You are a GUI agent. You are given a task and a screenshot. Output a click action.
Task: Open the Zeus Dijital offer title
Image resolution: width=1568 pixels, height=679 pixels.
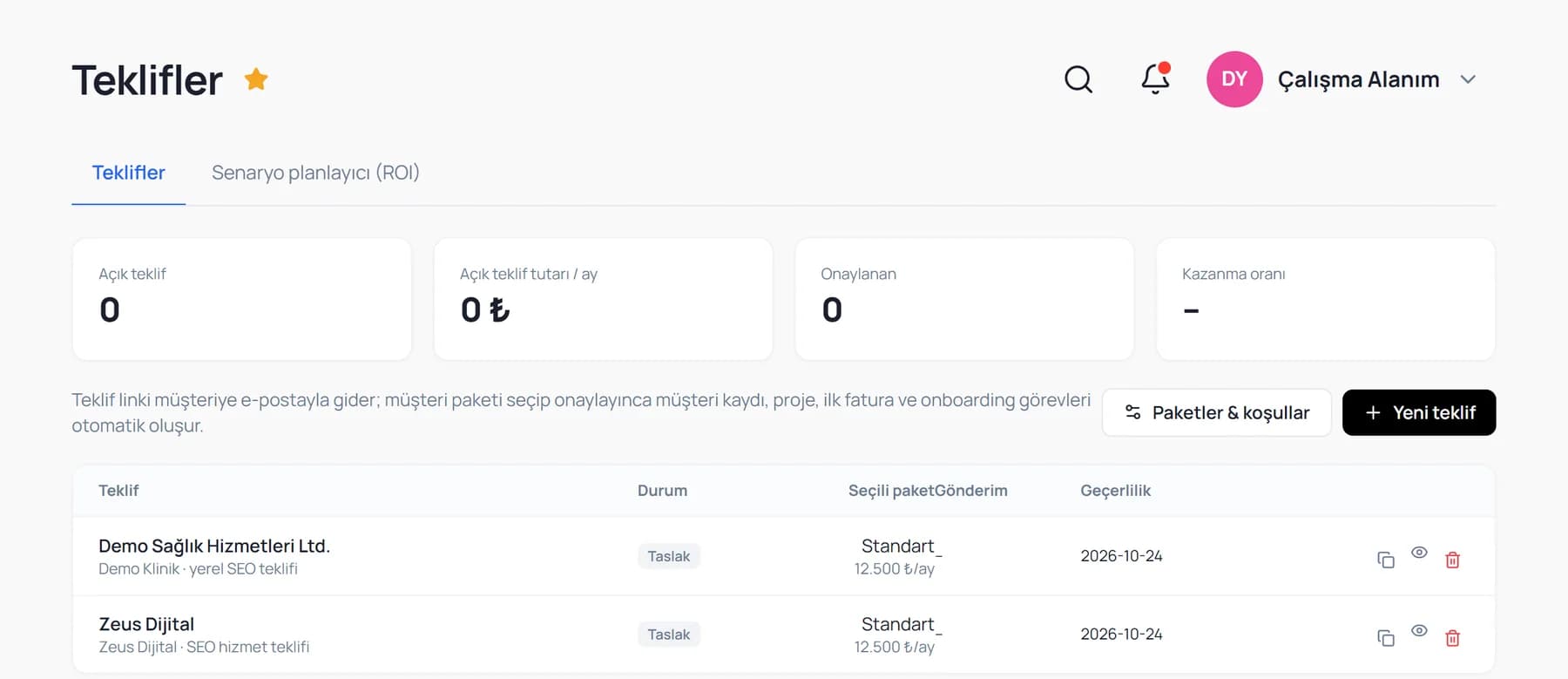point(146,624)
